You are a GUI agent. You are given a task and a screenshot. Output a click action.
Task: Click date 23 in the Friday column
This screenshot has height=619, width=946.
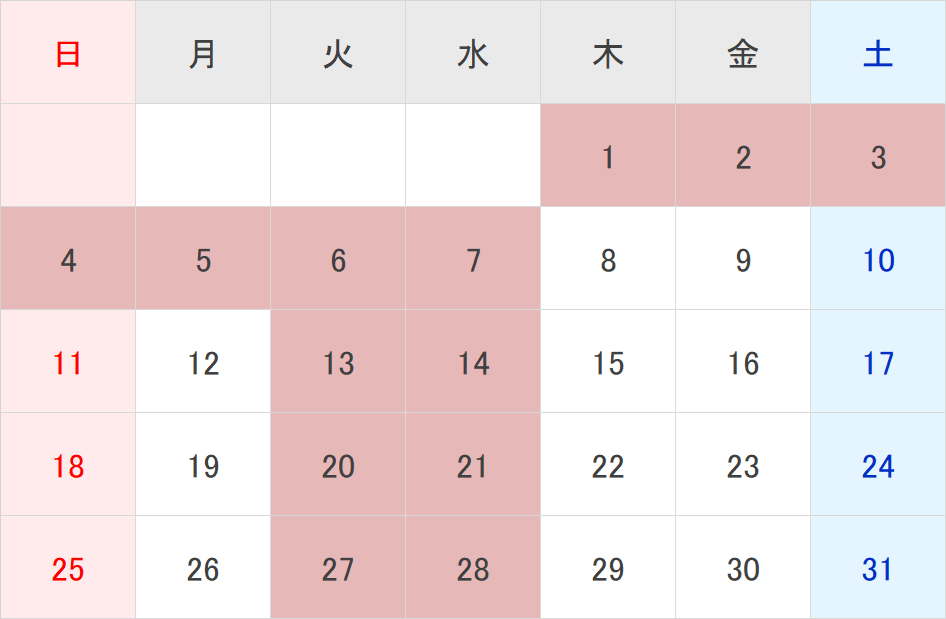pos(743,466)
